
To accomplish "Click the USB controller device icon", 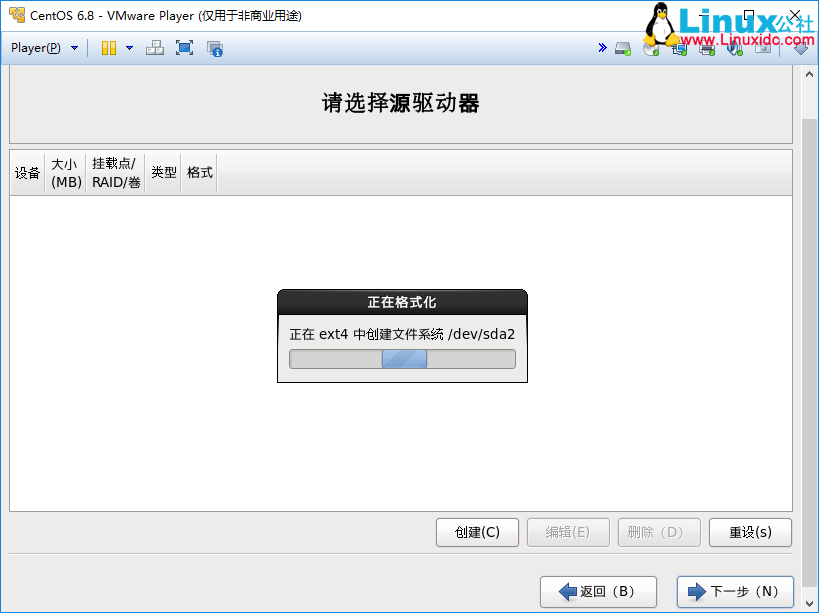I will [x=762, y=47].
